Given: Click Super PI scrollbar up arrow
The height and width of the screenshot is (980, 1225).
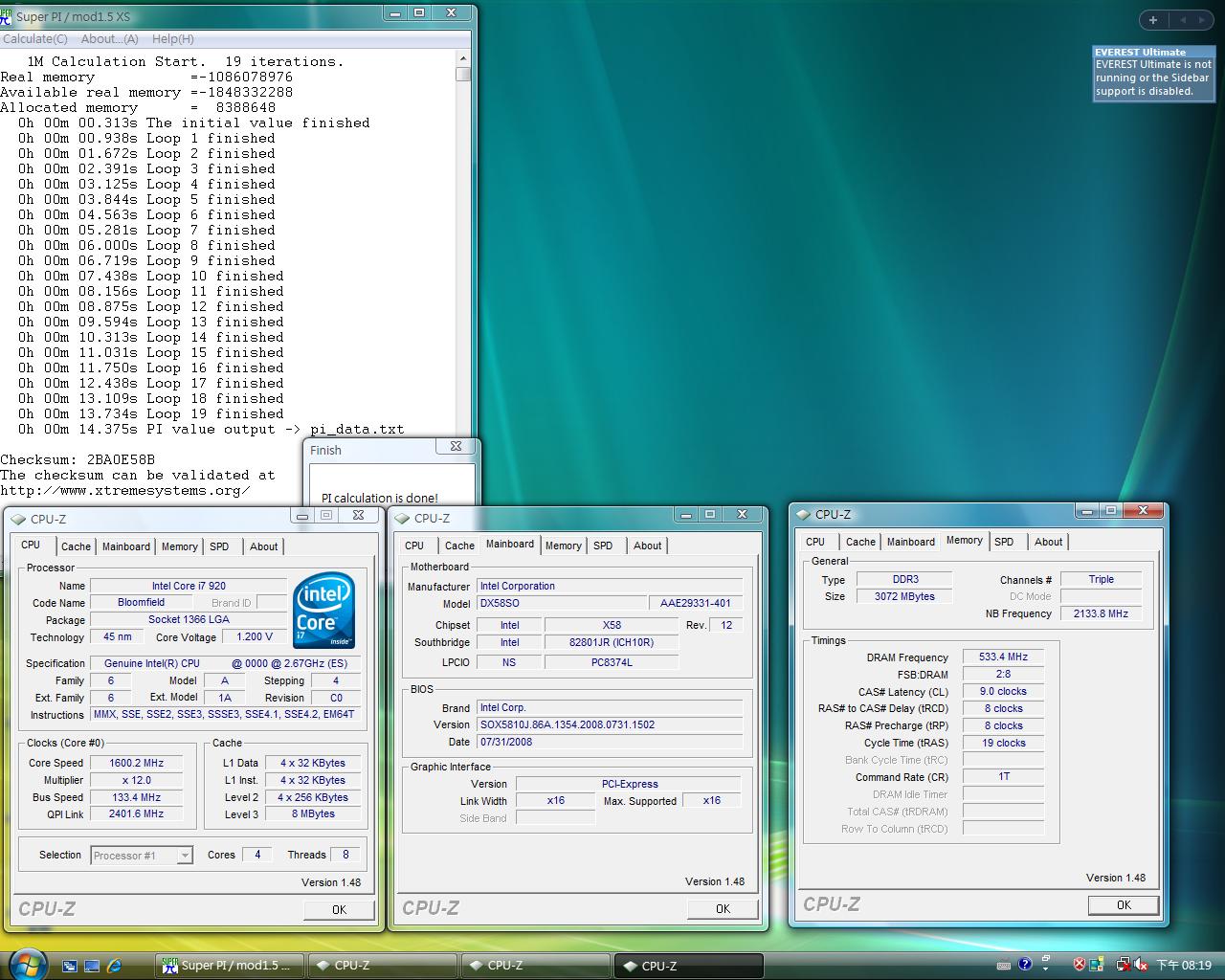Looking at the screenshot, I should click(463, 58).
